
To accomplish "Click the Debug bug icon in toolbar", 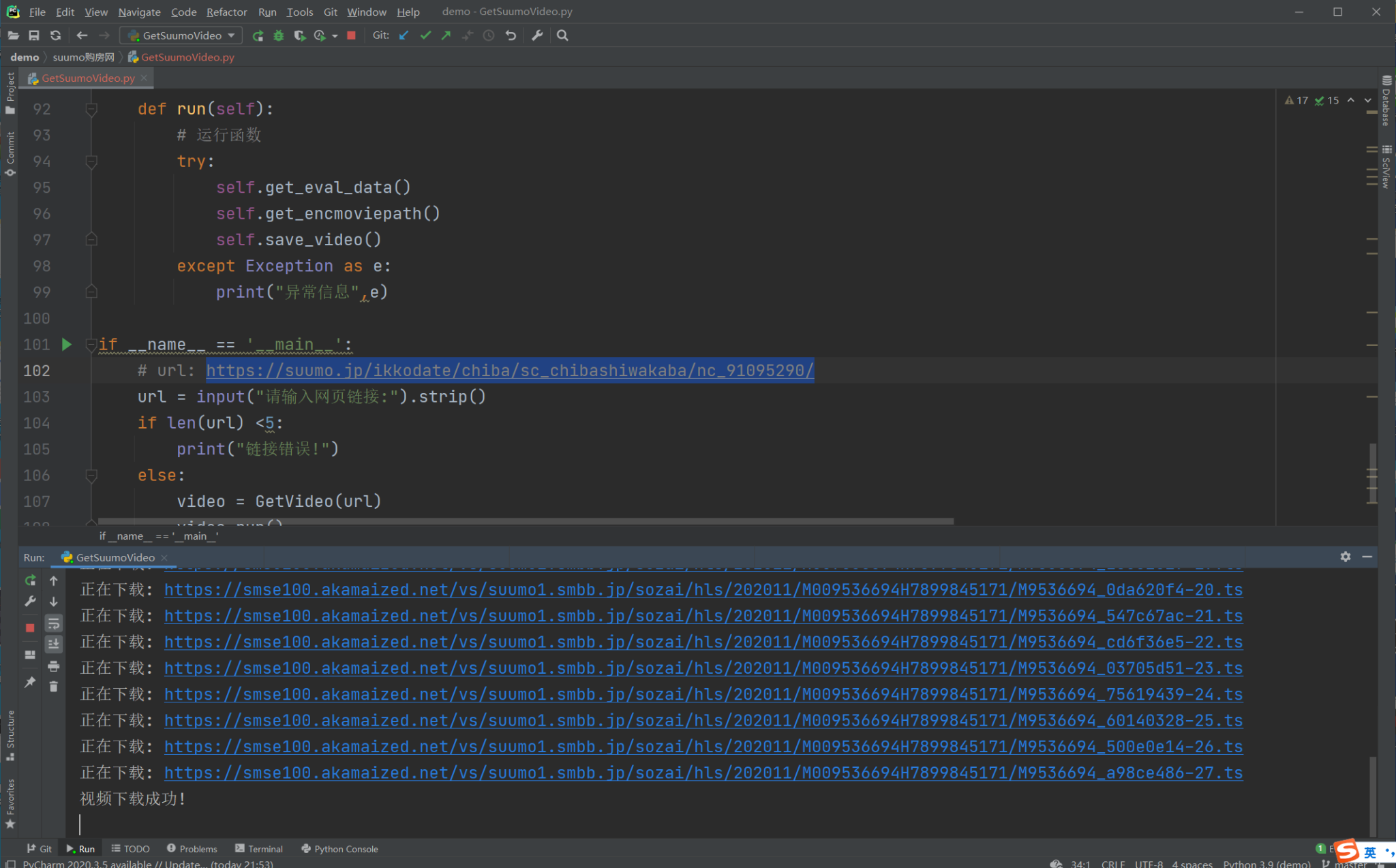I will tap(278, 35).
